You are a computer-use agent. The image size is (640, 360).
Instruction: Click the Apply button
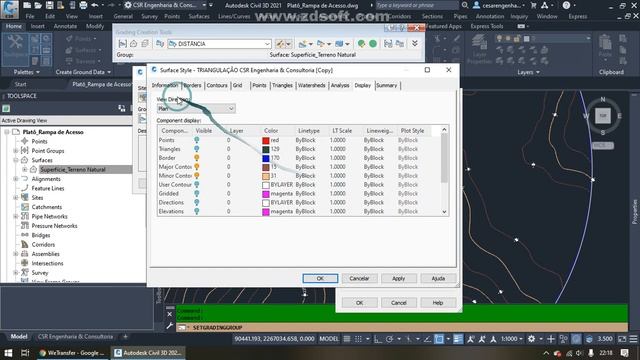(398, 278)
